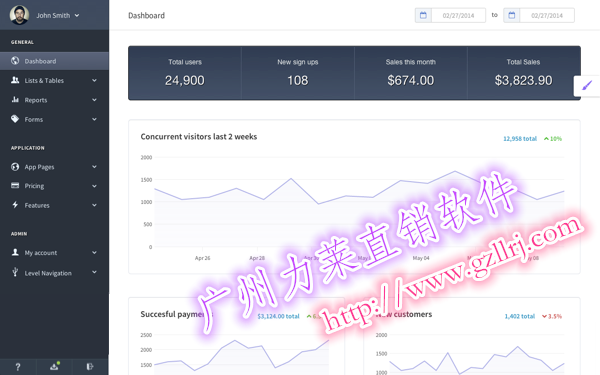Expand the Level Navigation chevron
The width and height of the screenshot is (600, 375).
94,272
